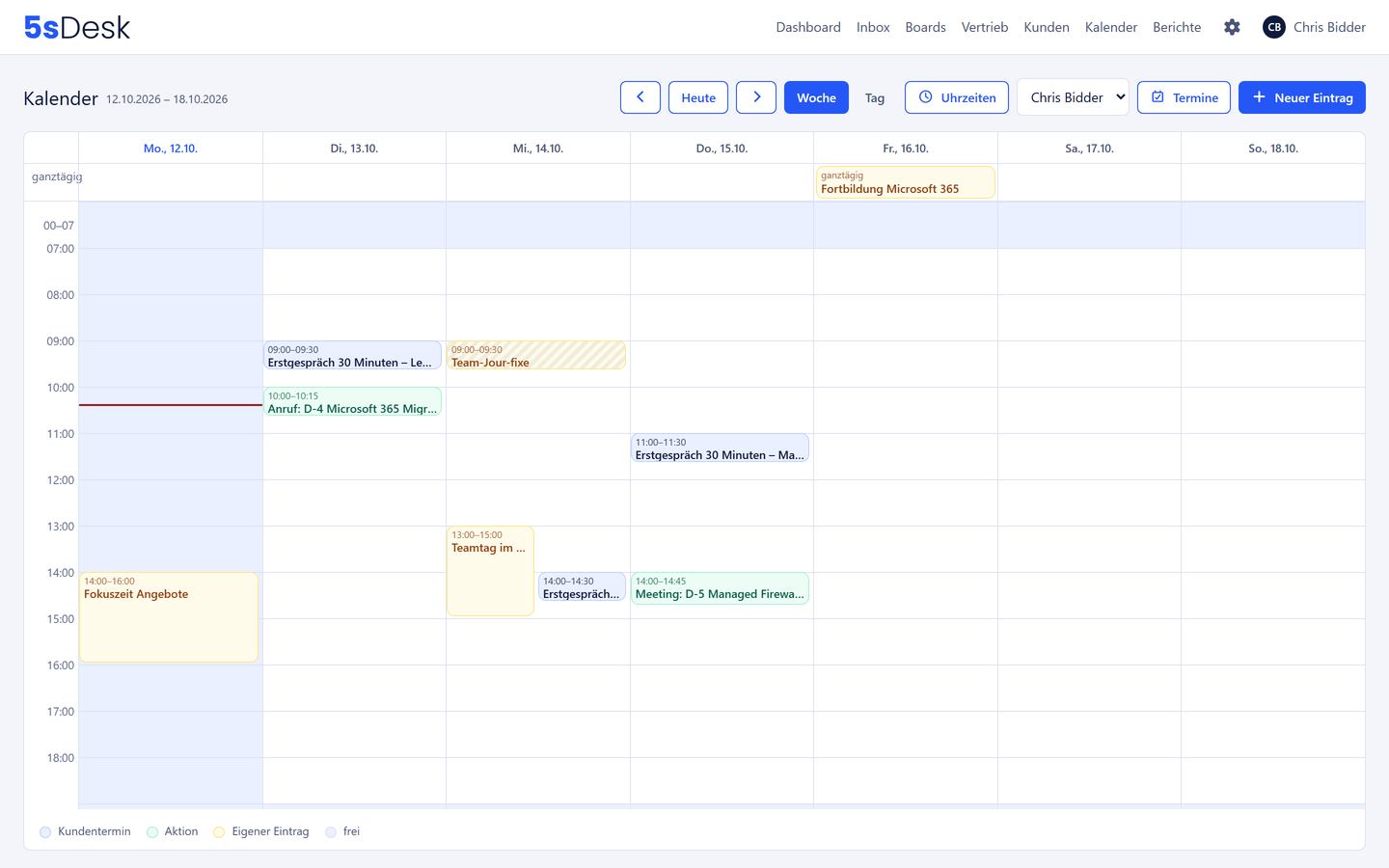Viewport: 1389px width, 868px height.
Task: Click the Aktion legend color dot
Action: [x=152, y=832]
